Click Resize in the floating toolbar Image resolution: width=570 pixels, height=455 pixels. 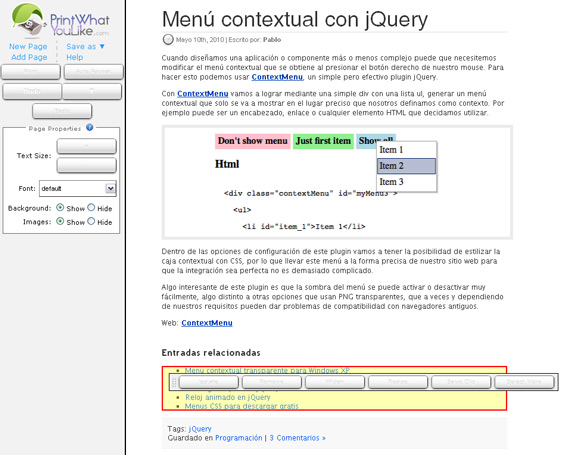pos(398,382)
